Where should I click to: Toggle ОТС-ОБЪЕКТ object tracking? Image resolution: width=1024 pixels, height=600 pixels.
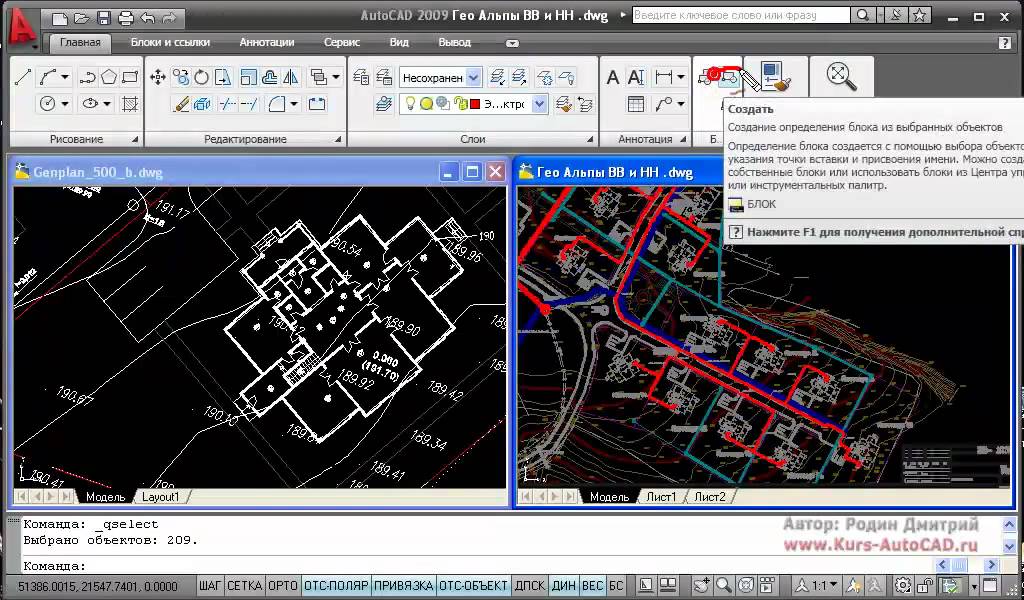(473, 586)
